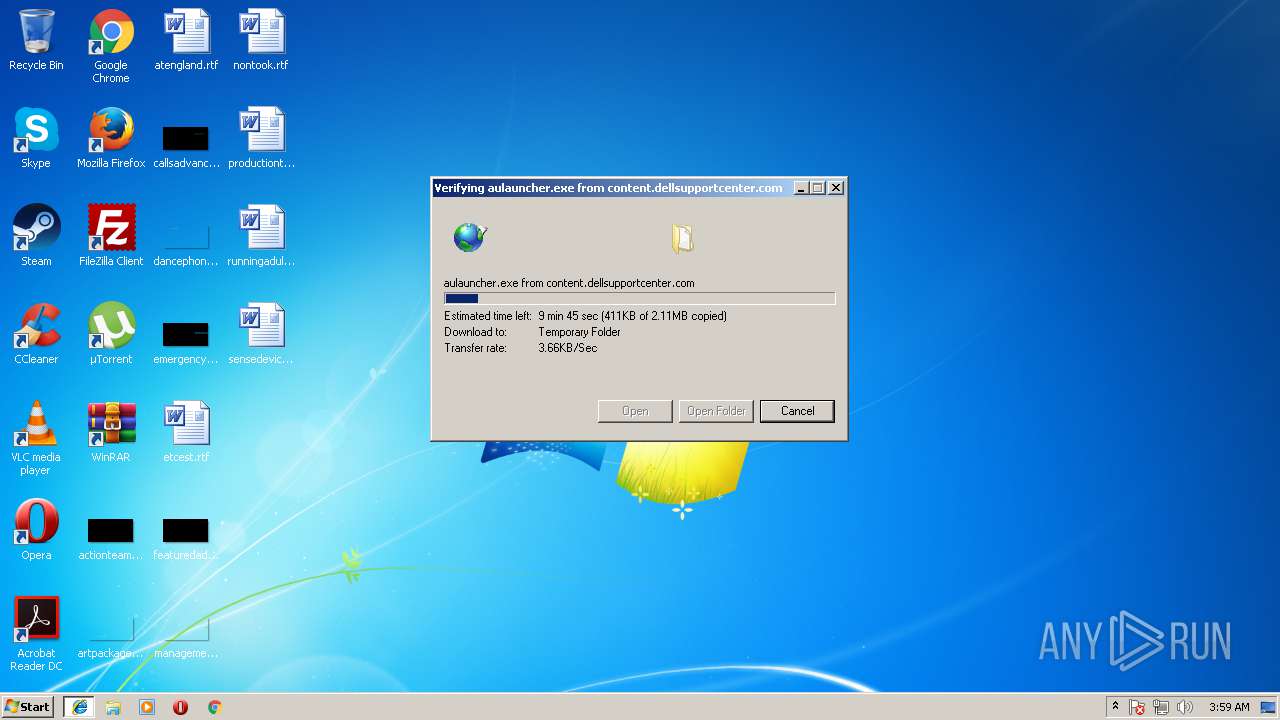Click aulauncher.exe source text in dialog
This screenshot has height=720, width=1280.
coord(569,283)
